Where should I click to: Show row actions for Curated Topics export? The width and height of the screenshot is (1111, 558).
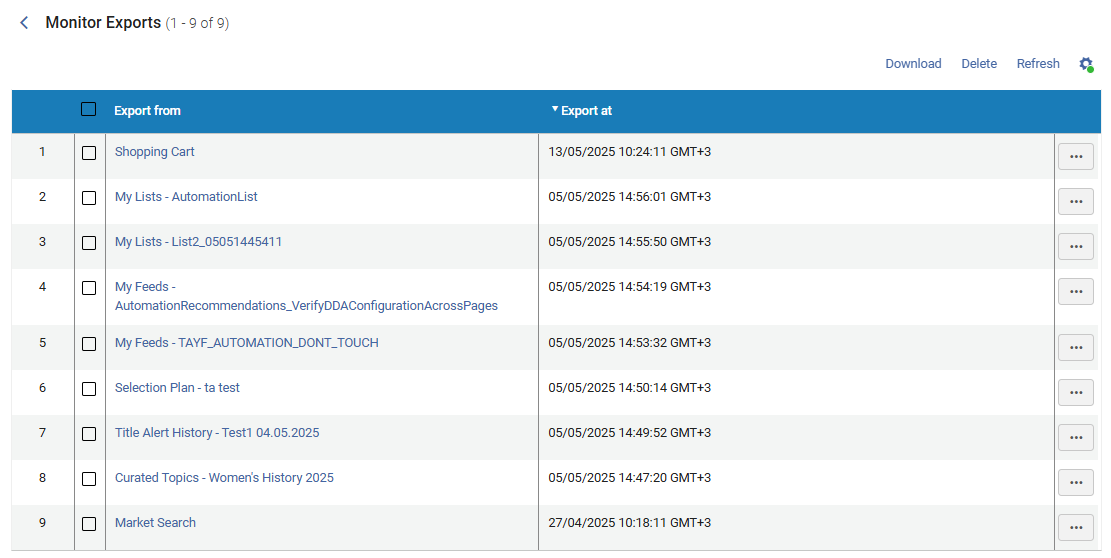click(x=1075, y=483)
